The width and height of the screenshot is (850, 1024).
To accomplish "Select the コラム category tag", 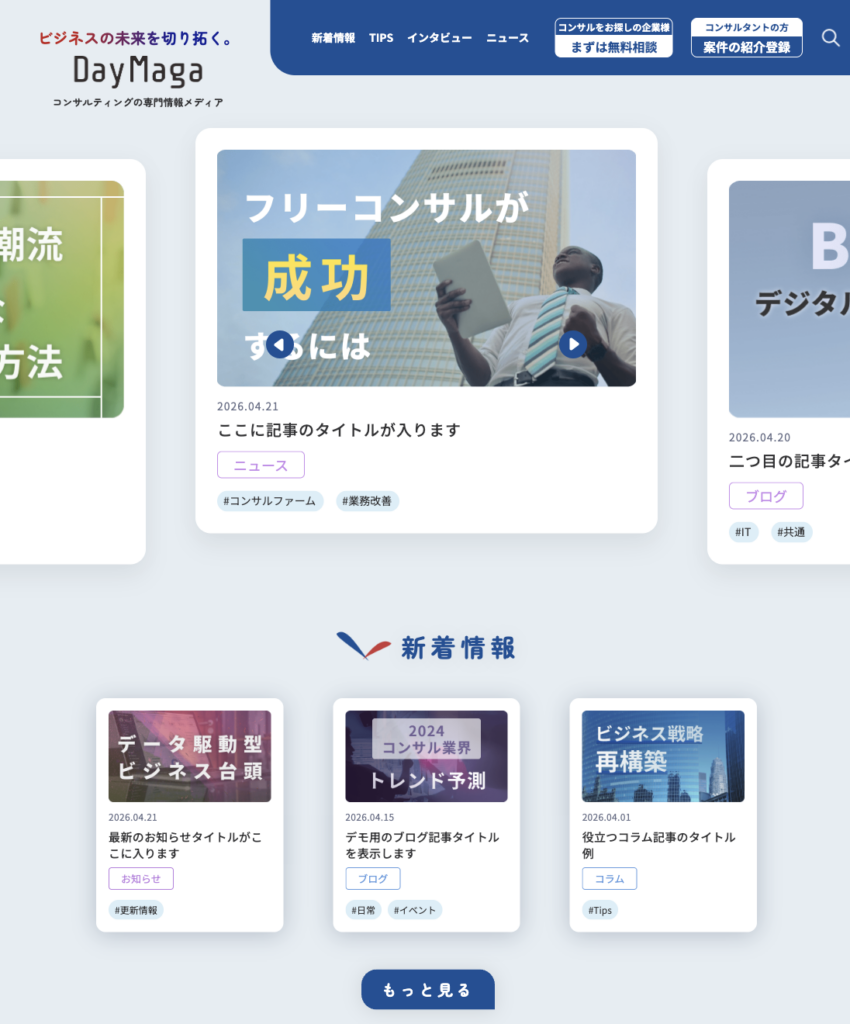I will click(x=609, y=878).
